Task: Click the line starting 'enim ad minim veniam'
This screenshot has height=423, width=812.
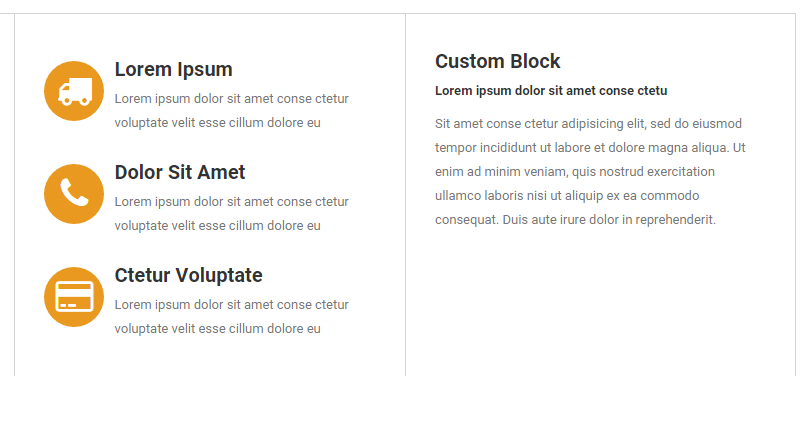Action: 575,171
